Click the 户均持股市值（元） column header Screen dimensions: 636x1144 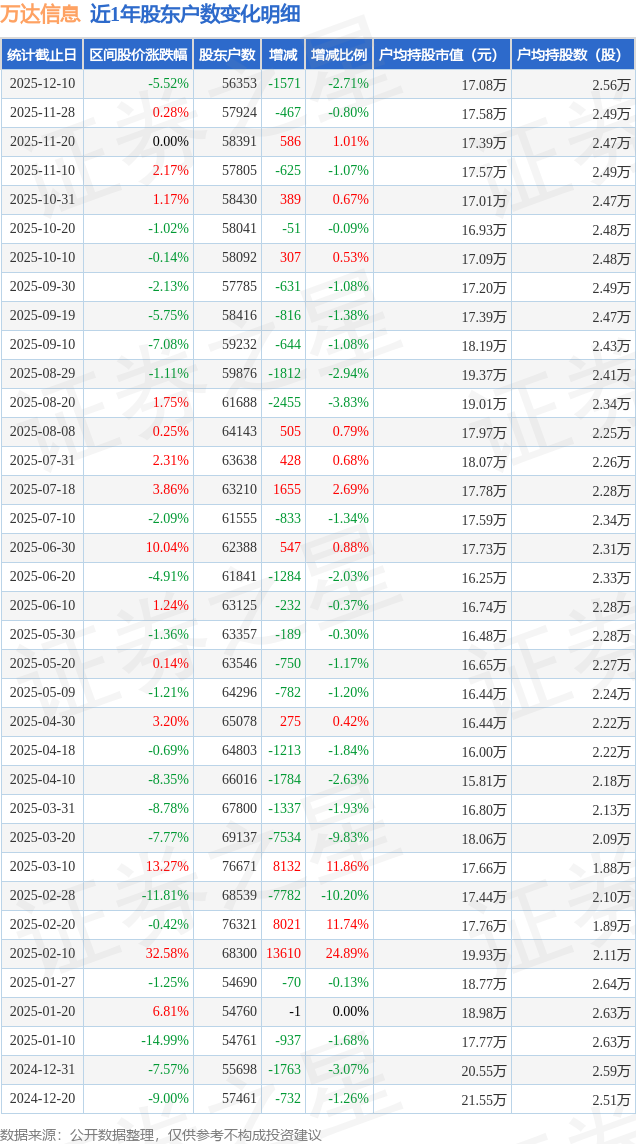pos(441,55)
